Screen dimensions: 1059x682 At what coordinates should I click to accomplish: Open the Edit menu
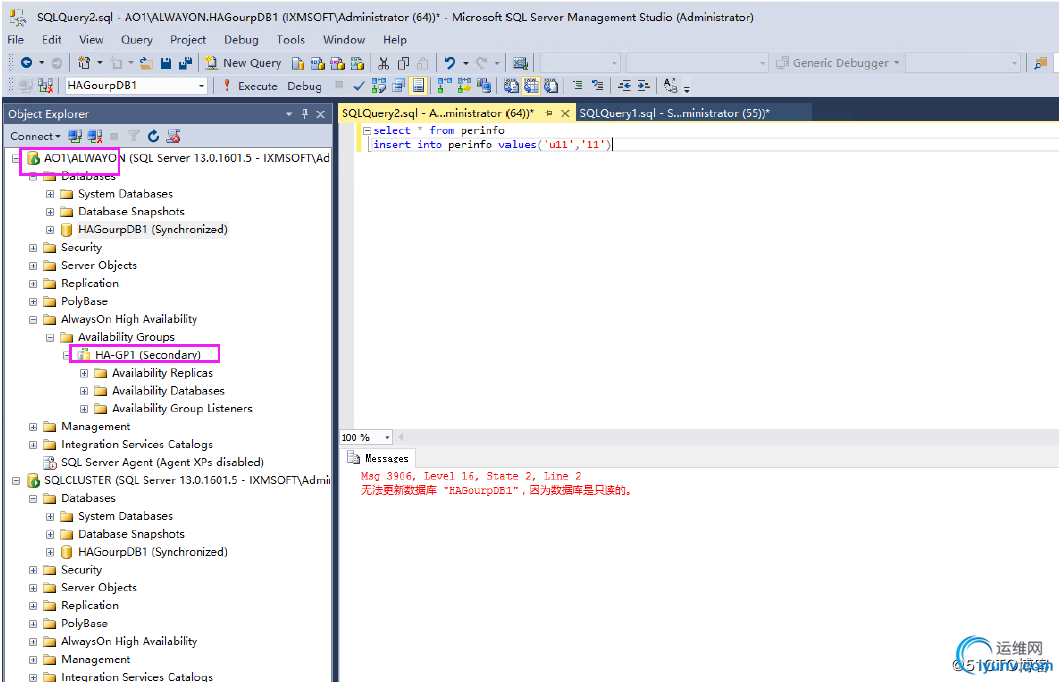[x=51, y=40]
